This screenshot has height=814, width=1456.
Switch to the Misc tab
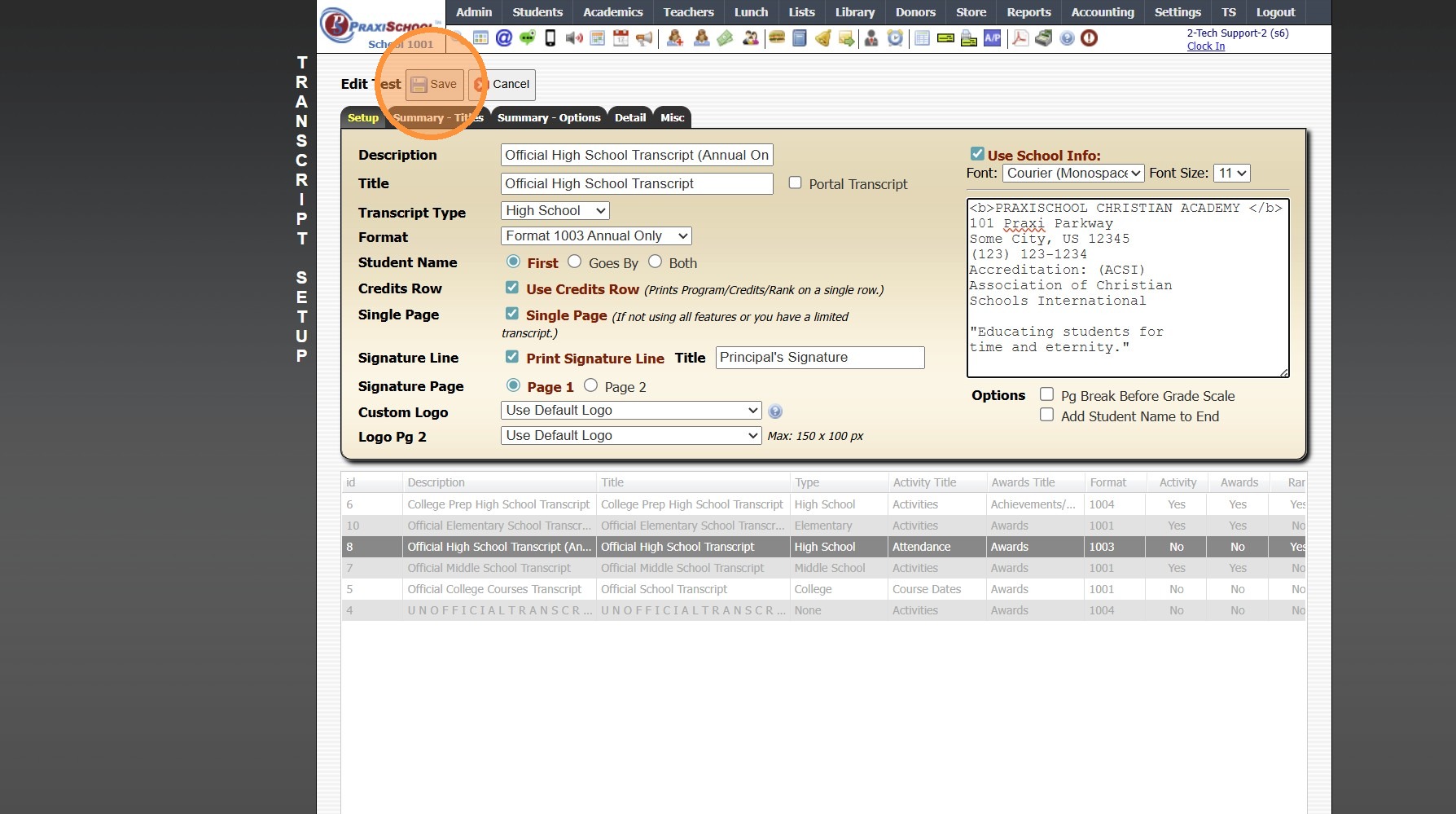[673, 118]
